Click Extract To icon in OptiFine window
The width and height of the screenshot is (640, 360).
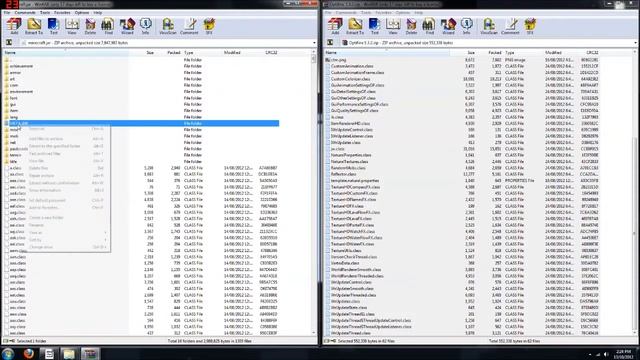[355, 26]
